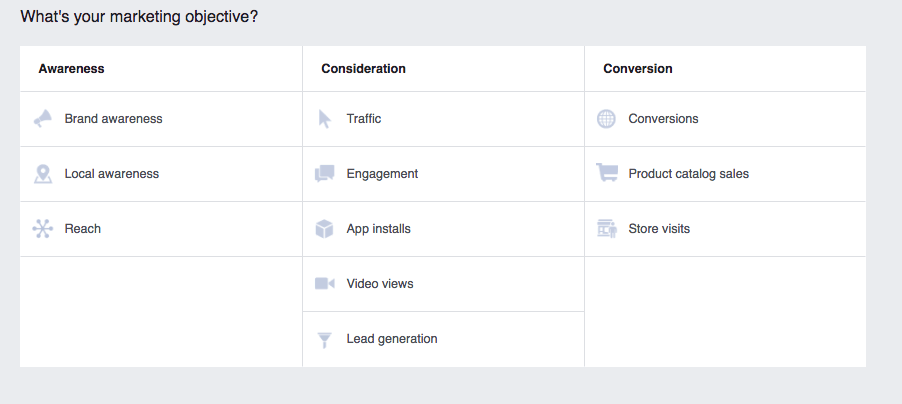Select the Product catalog sales cart icon
Image resolution: width=902 pixels, height=404 pixels.
coord(607,173)
